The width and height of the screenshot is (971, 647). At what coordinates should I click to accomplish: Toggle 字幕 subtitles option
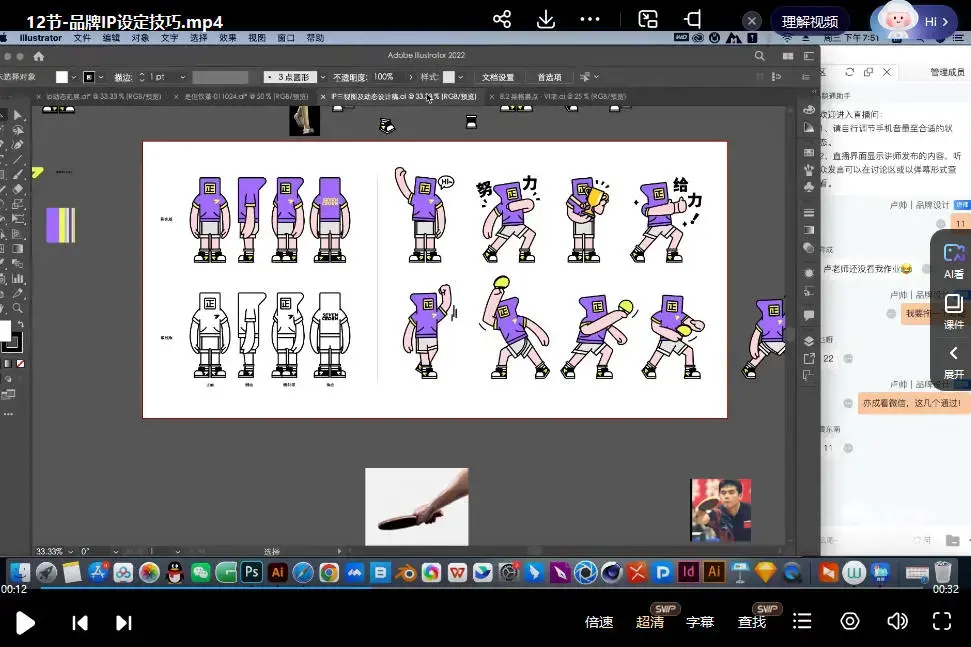click(700, 622)
